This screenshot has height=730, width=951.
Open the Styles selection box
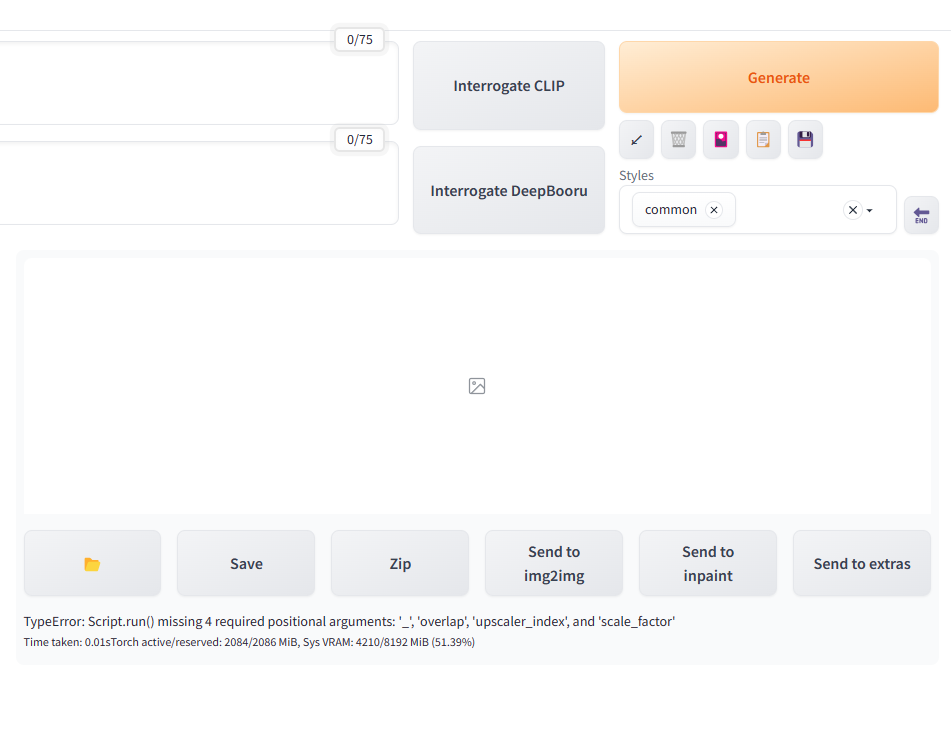coord(790,209)
